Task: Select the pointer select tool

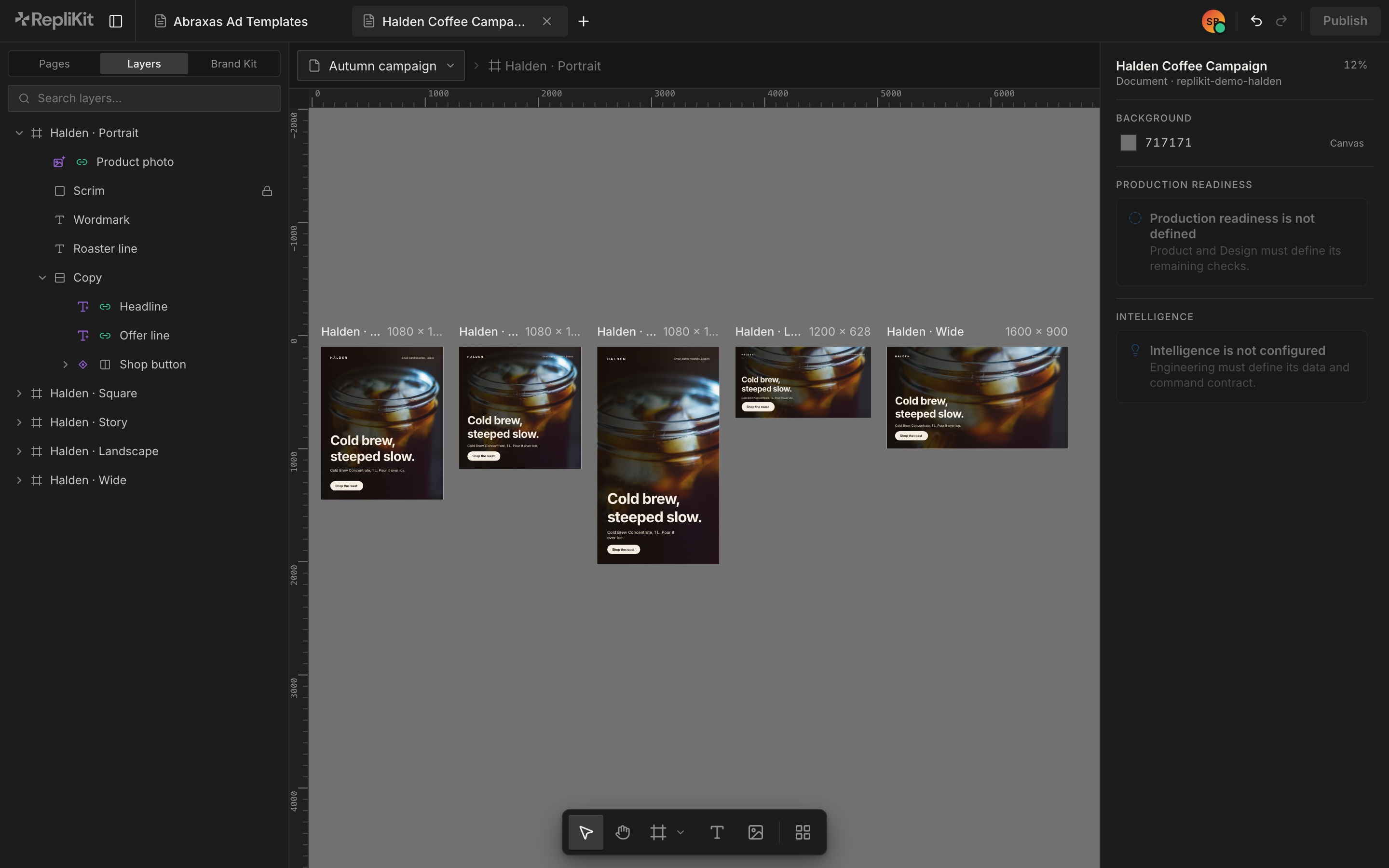Action: [586, 832]
